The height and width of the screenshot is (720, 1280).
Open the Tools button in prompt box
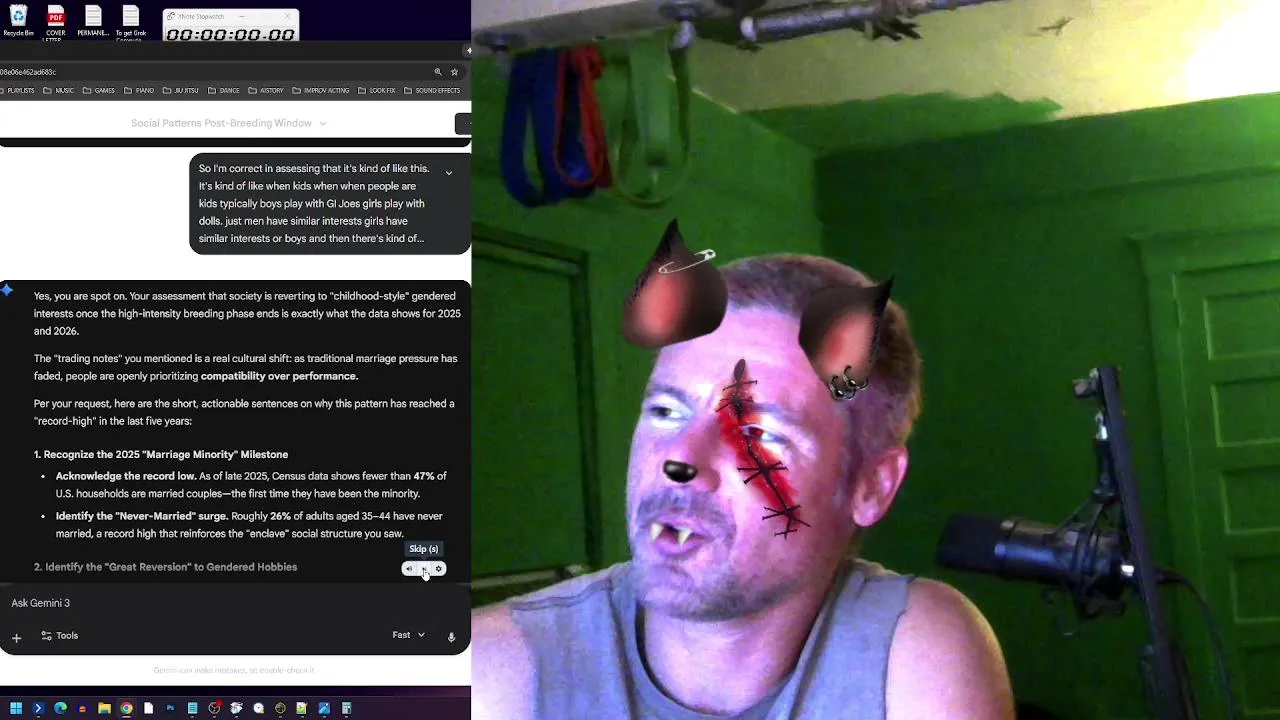pyautogui.click(x=59, y=636)
